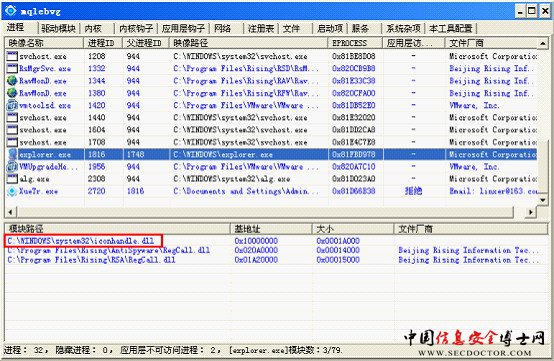Sort by the 进程ID column header
554x361 pixels.
click(103, 43)
